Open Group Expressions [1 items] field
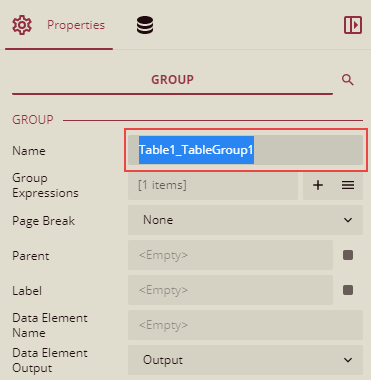 point(213,185)
